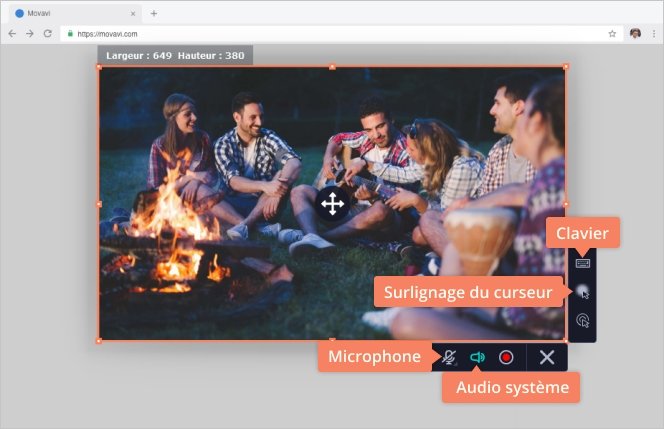This screenshot has height=429, width=664.
Task: Focus the address bar showing movavi.com
Action: [341, 33]
